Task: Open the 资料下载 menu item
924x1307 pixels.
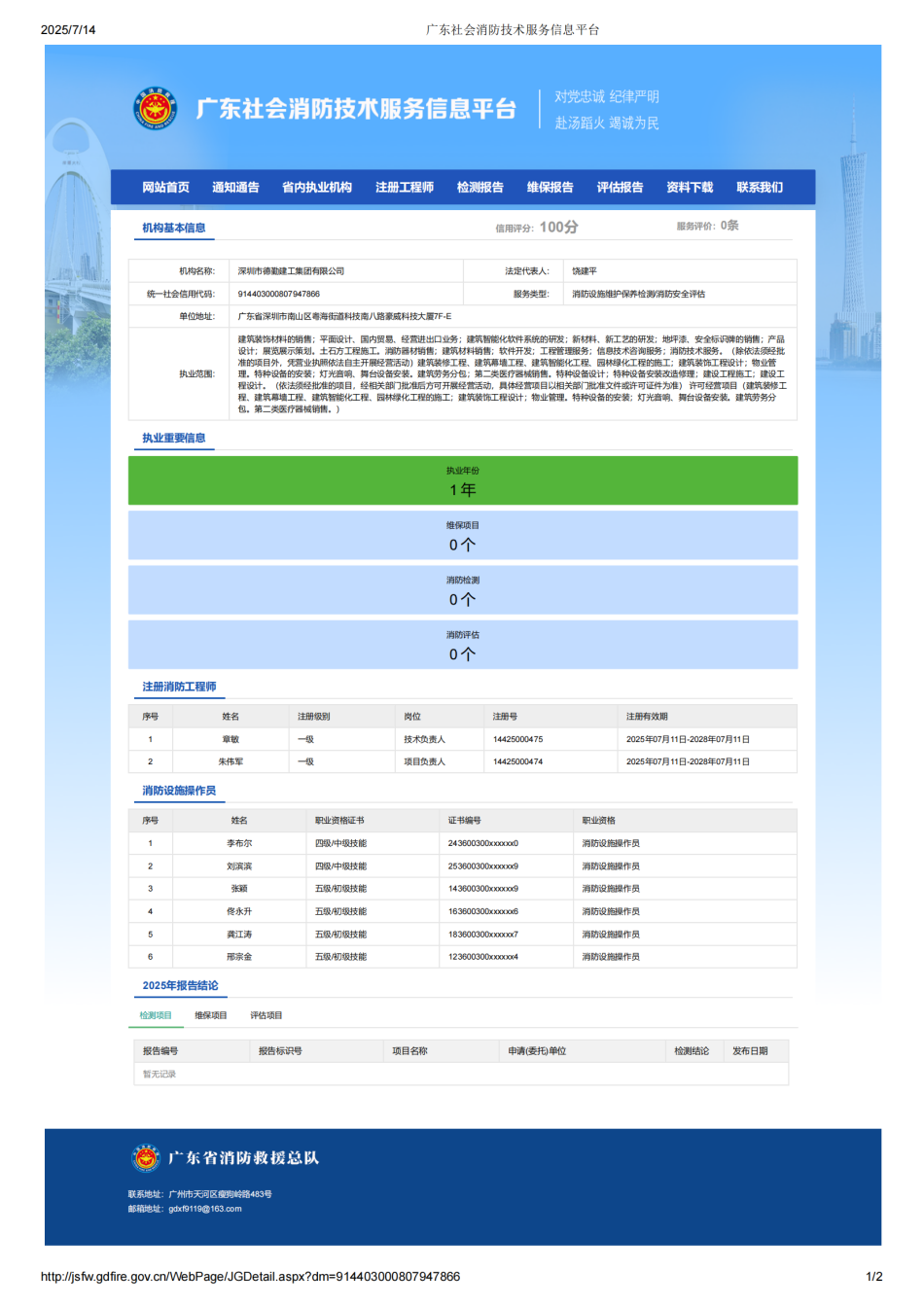Action: pos(690,188)
